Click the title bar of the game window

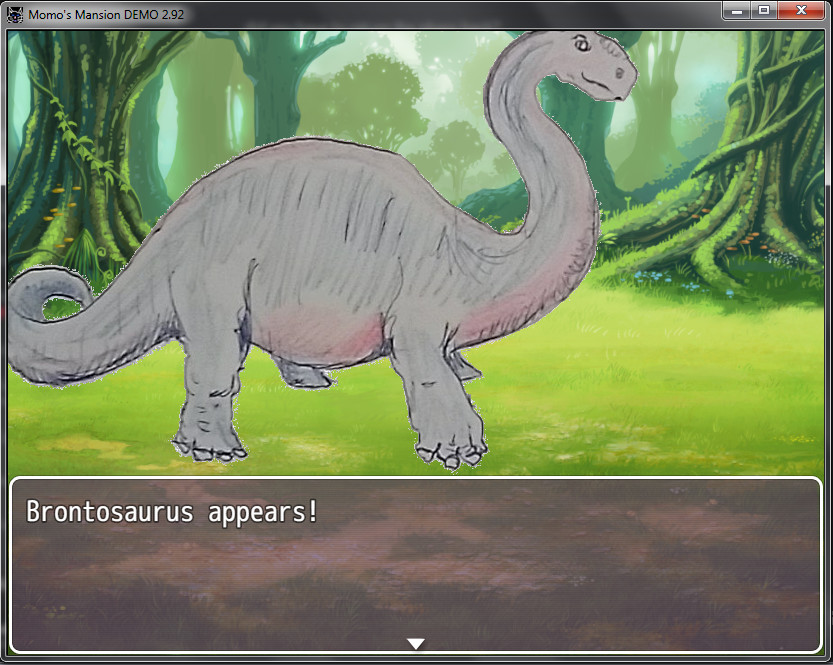coord(400,14)
